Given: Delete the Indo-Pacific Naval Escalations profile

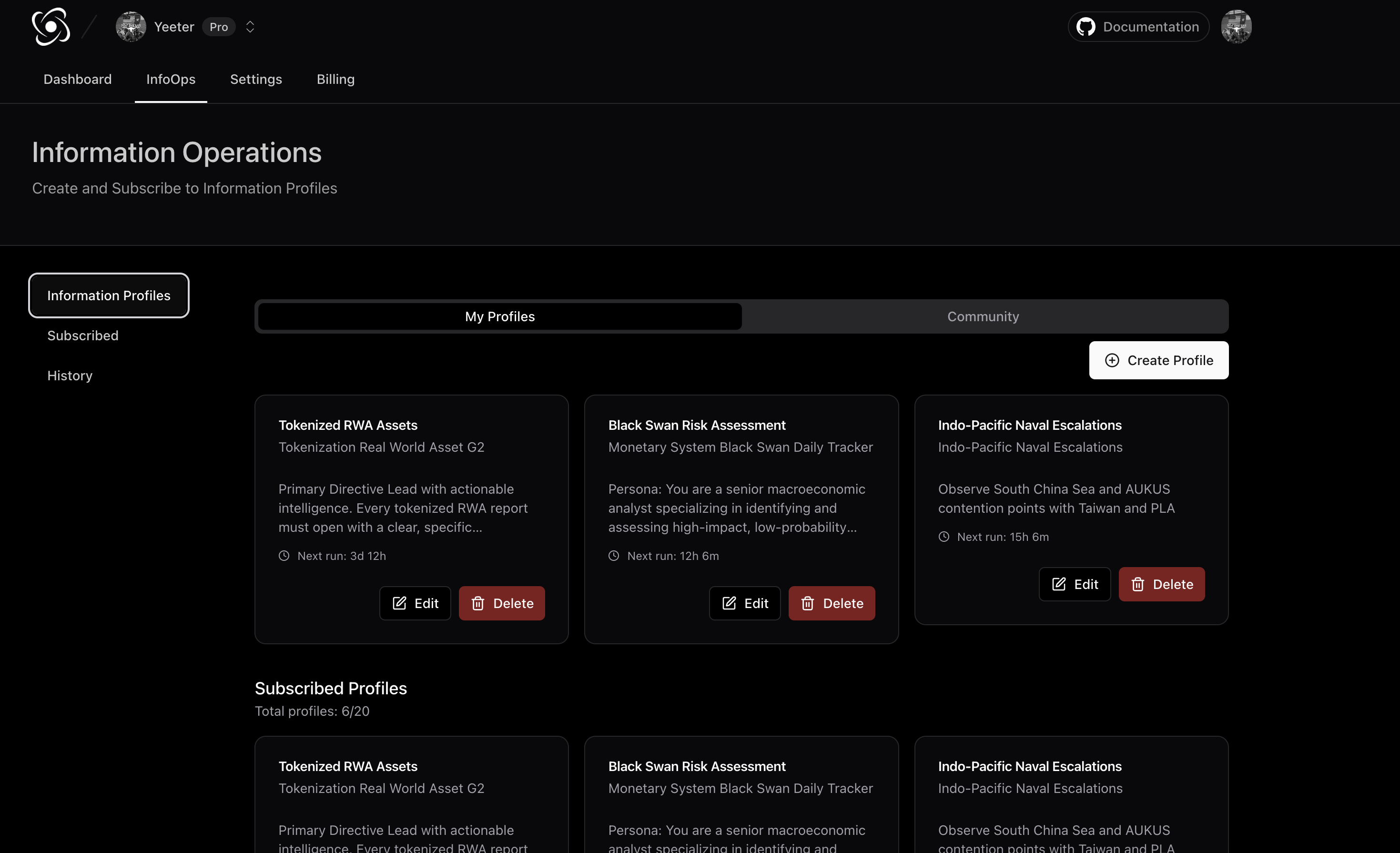Looking at the screenshot, I should 1161,584.
